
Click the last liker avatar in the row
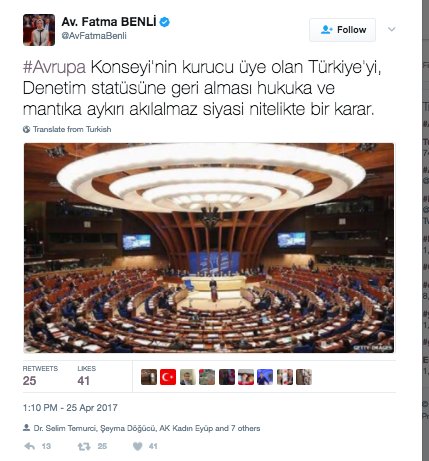[x=304, y=377]
